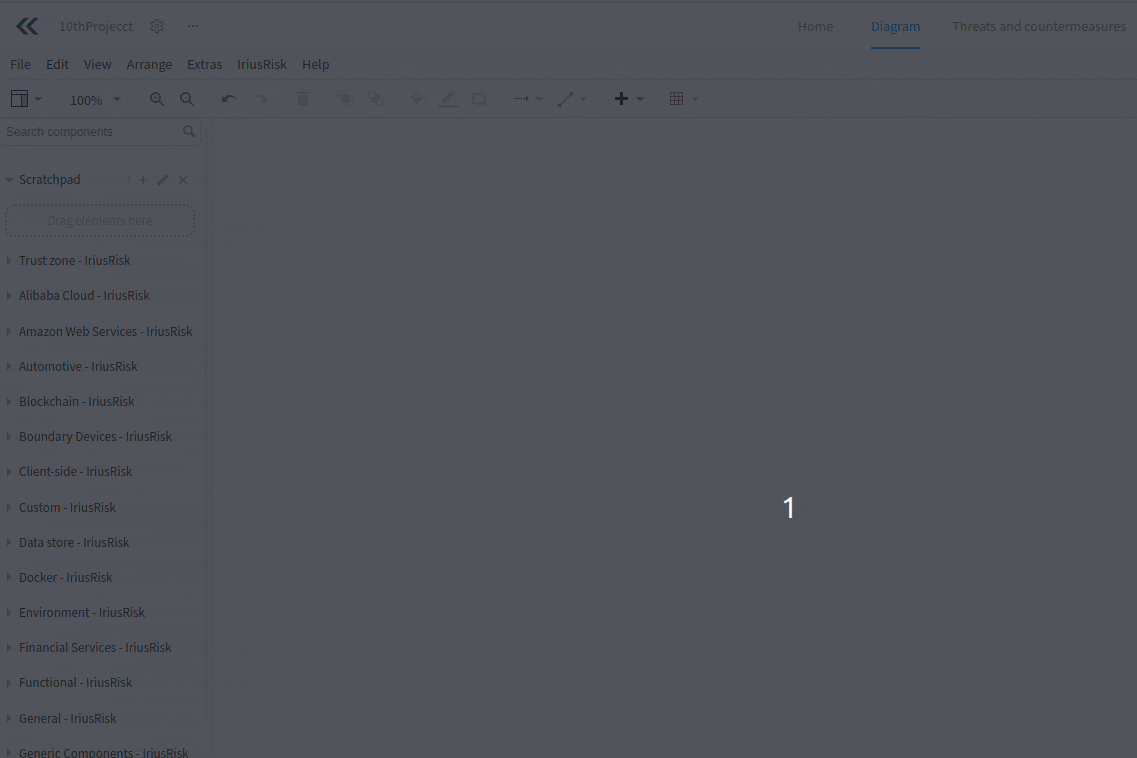Open the Edit menu
This screenshot has height=758, width=1137.
pyautogui.click(x=57, y=65)
